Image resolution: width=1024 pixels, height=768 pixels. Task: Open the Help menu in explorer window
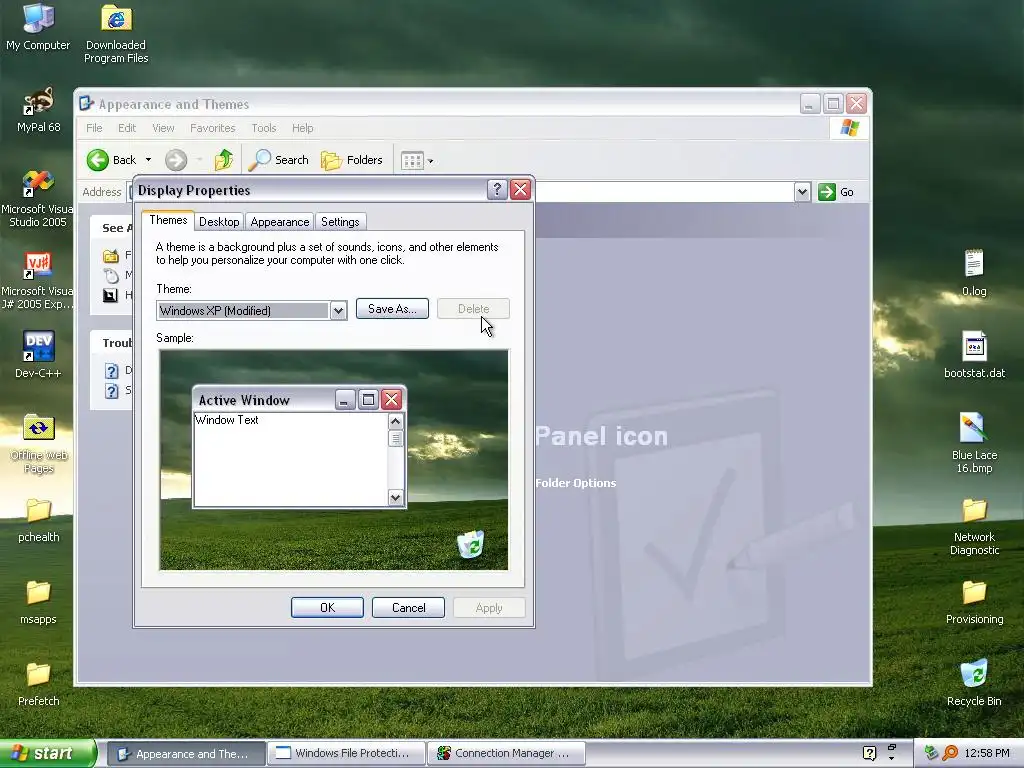pos(302,128)
